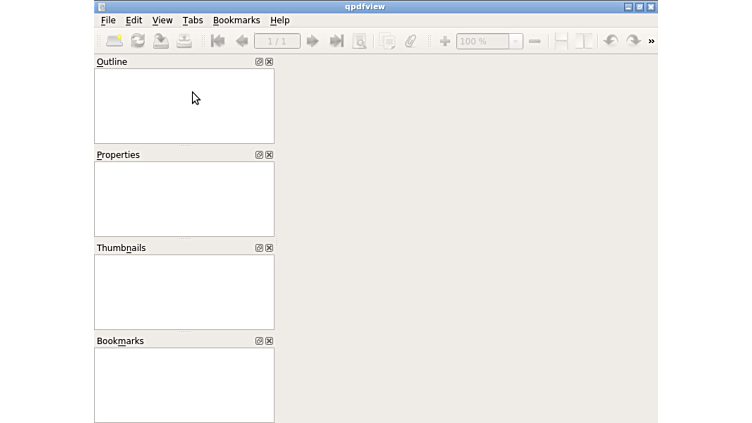Close the Outline dock panel
Screen dimensions: 752x423
269,62
